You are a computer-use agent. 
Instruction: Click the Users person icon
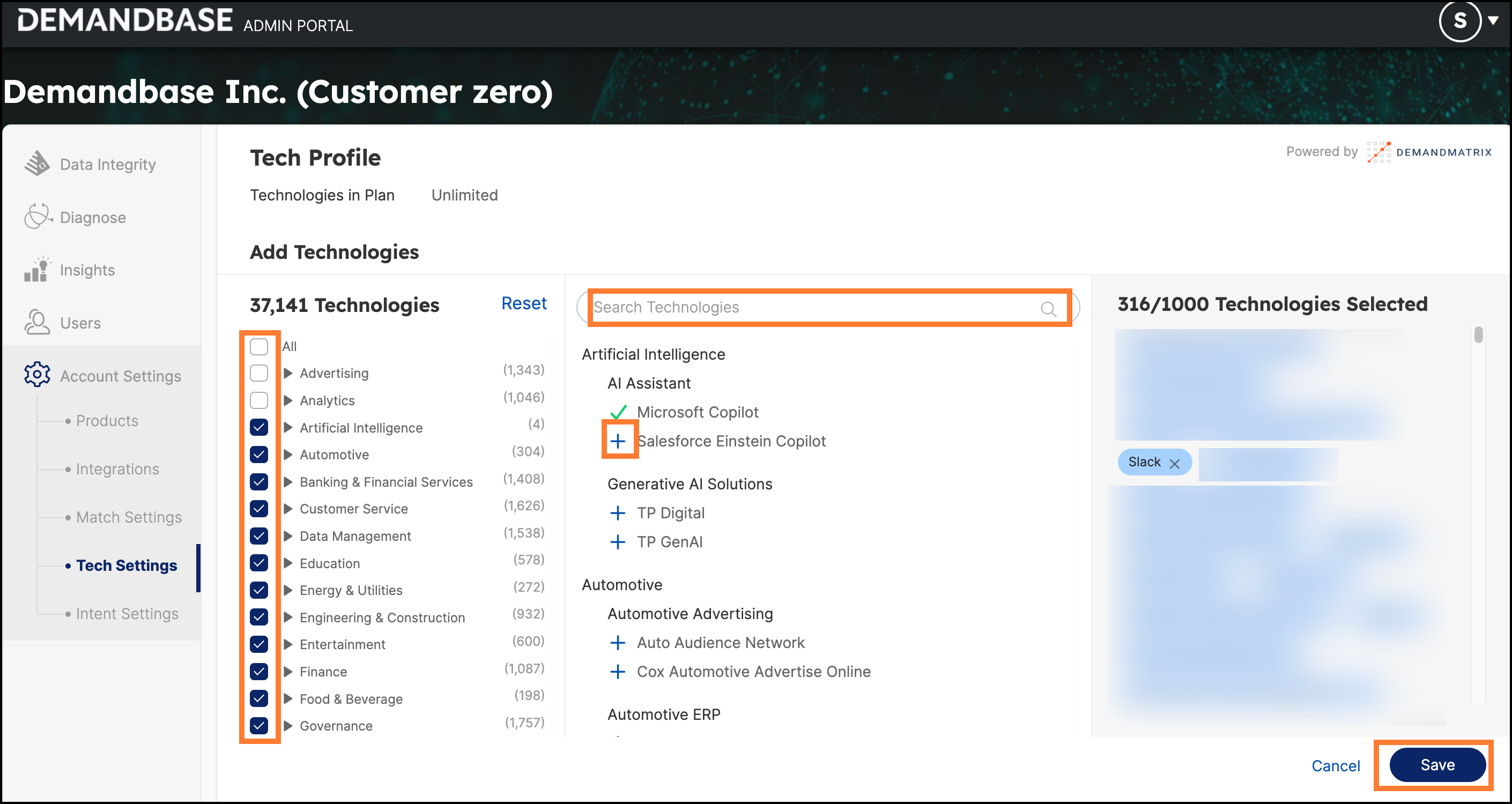pos(37,322)
